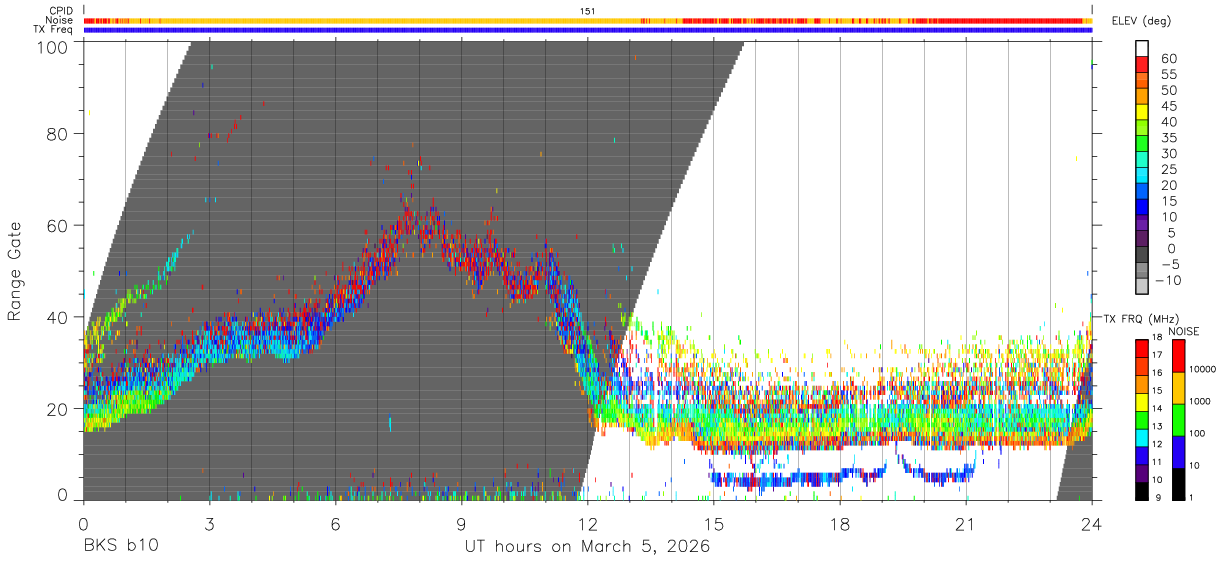Click the 80 tick on Range Gate axis
The width and height of the screenshot is (1228, 567).
(x=59, y=133)
